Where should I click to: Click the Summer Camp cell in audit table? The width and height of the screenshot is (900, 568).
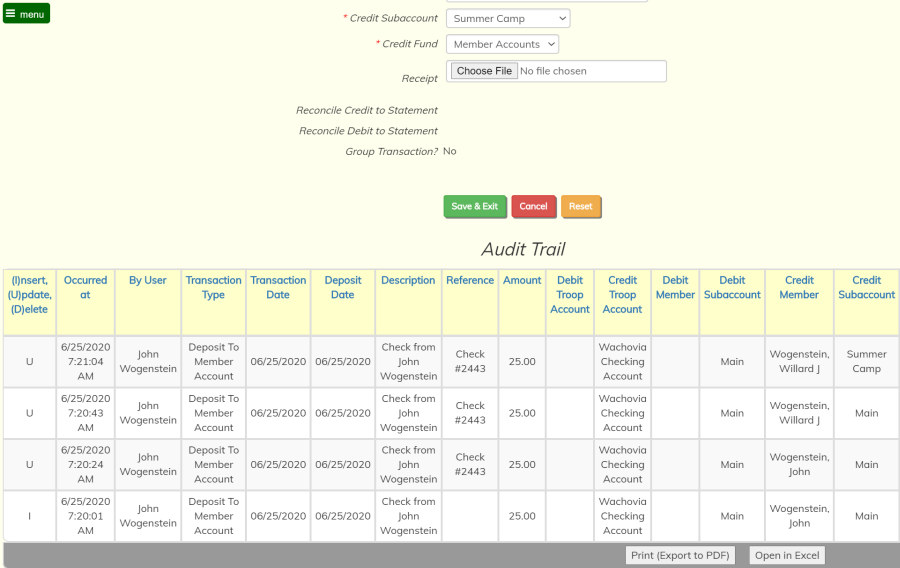point(866,361)
